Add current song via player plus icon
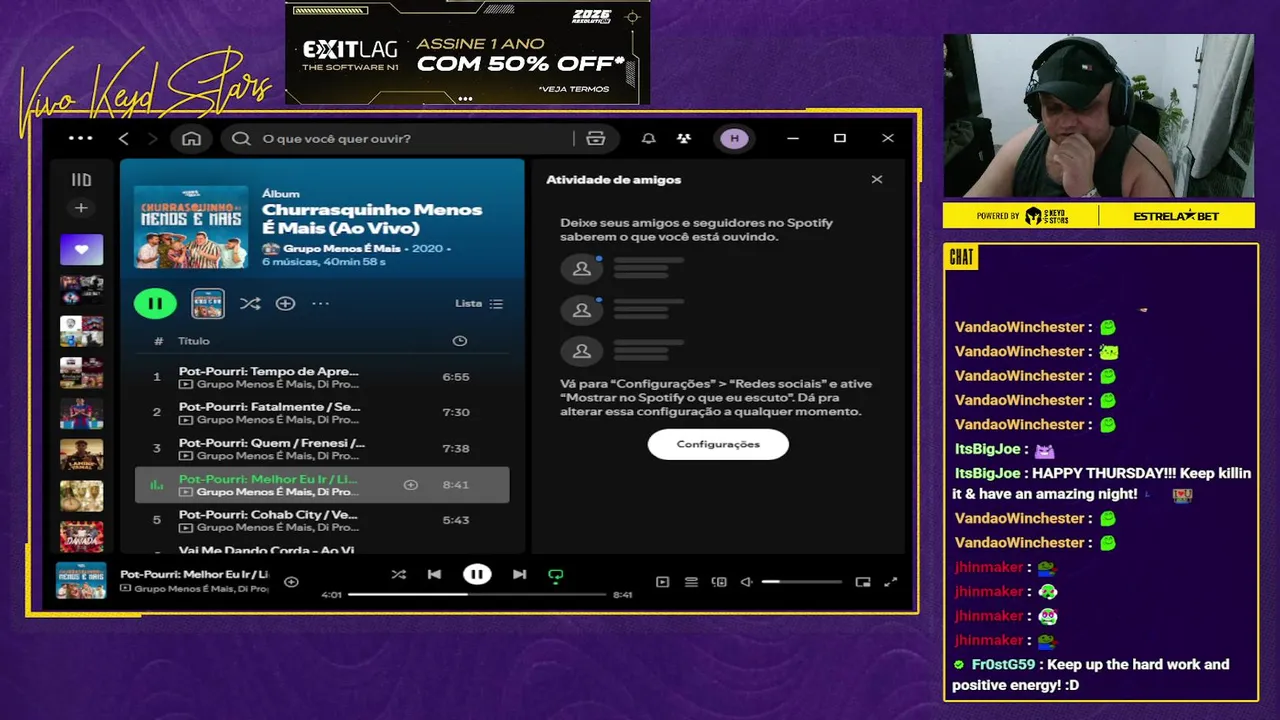The image size is (1280, 720). (291, 582)
